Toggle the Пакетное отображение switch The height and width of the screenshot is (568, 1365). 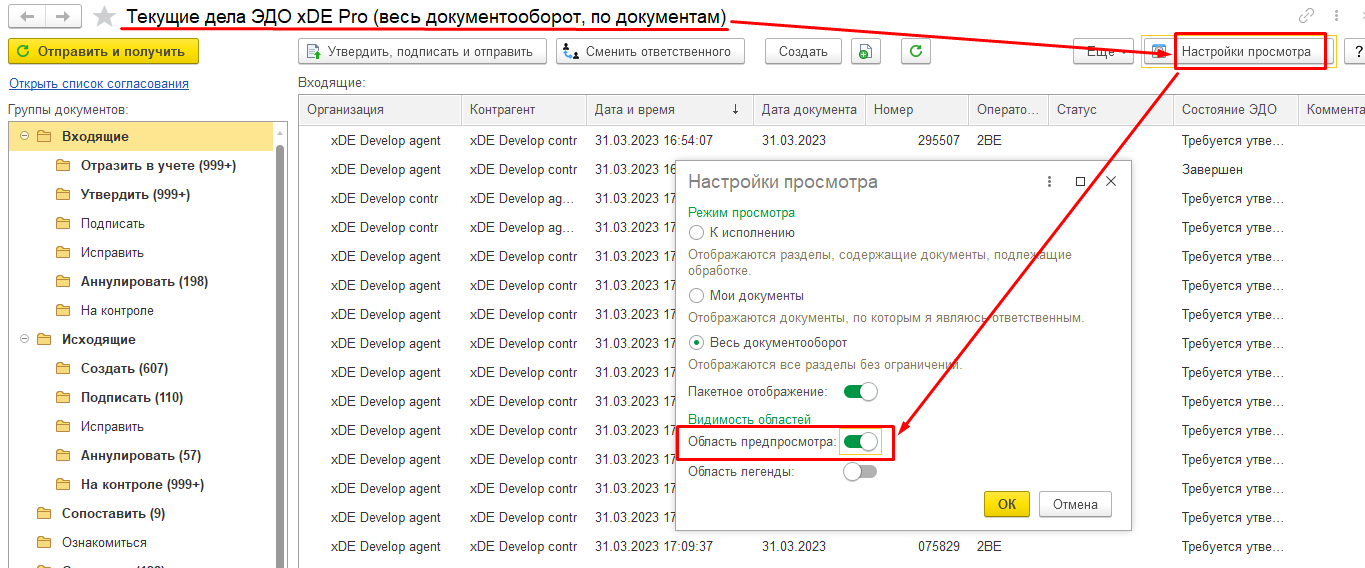pyautogui.click(x=860, y=391)
